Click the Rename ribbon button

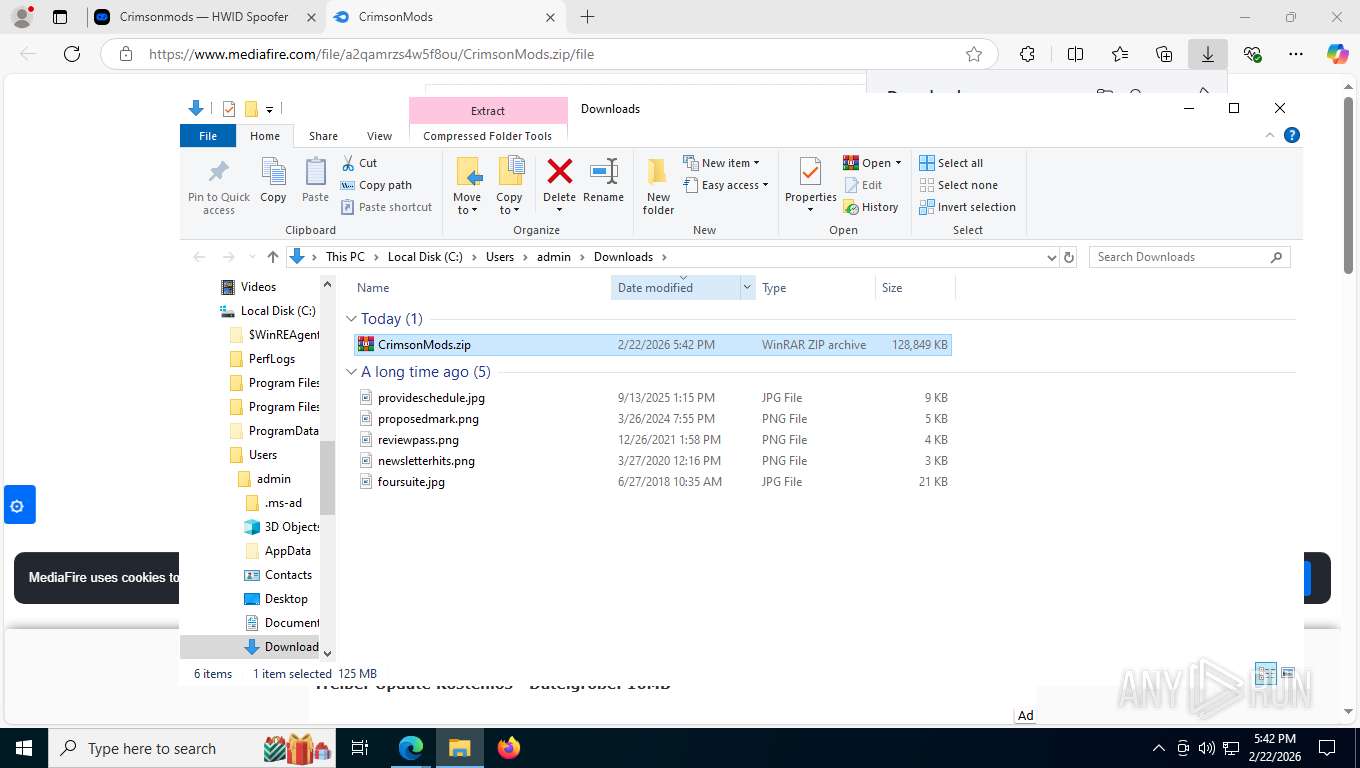[603, 182]
